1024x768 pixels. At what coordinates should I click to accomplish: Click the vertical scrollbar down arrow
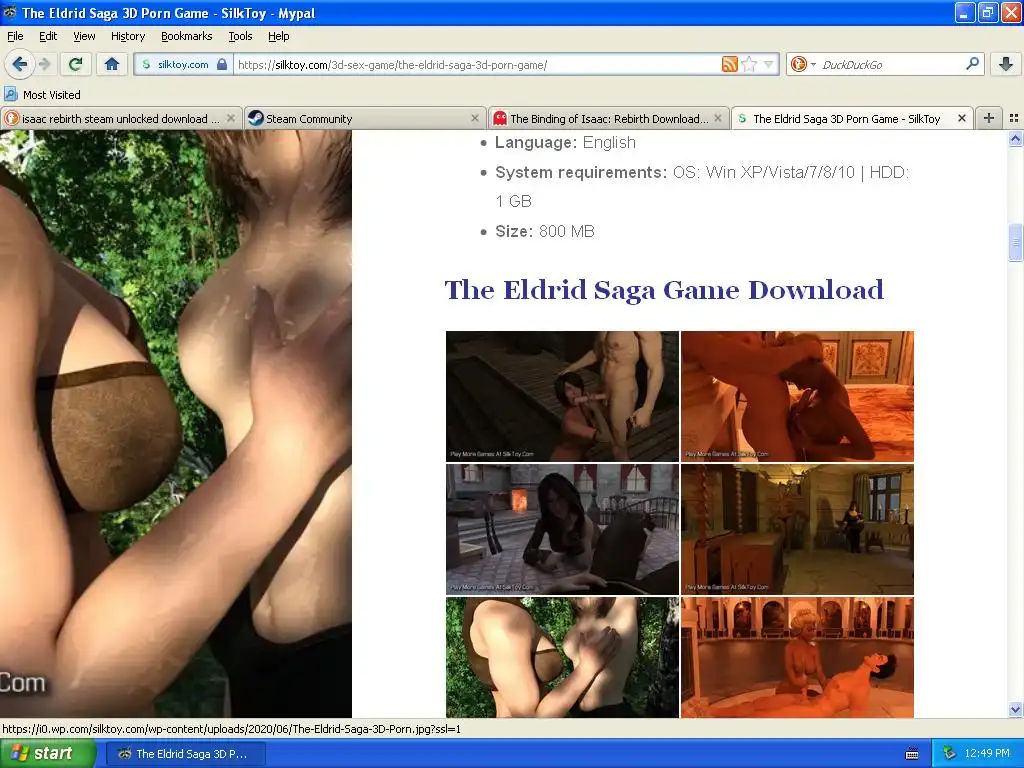1016,709
